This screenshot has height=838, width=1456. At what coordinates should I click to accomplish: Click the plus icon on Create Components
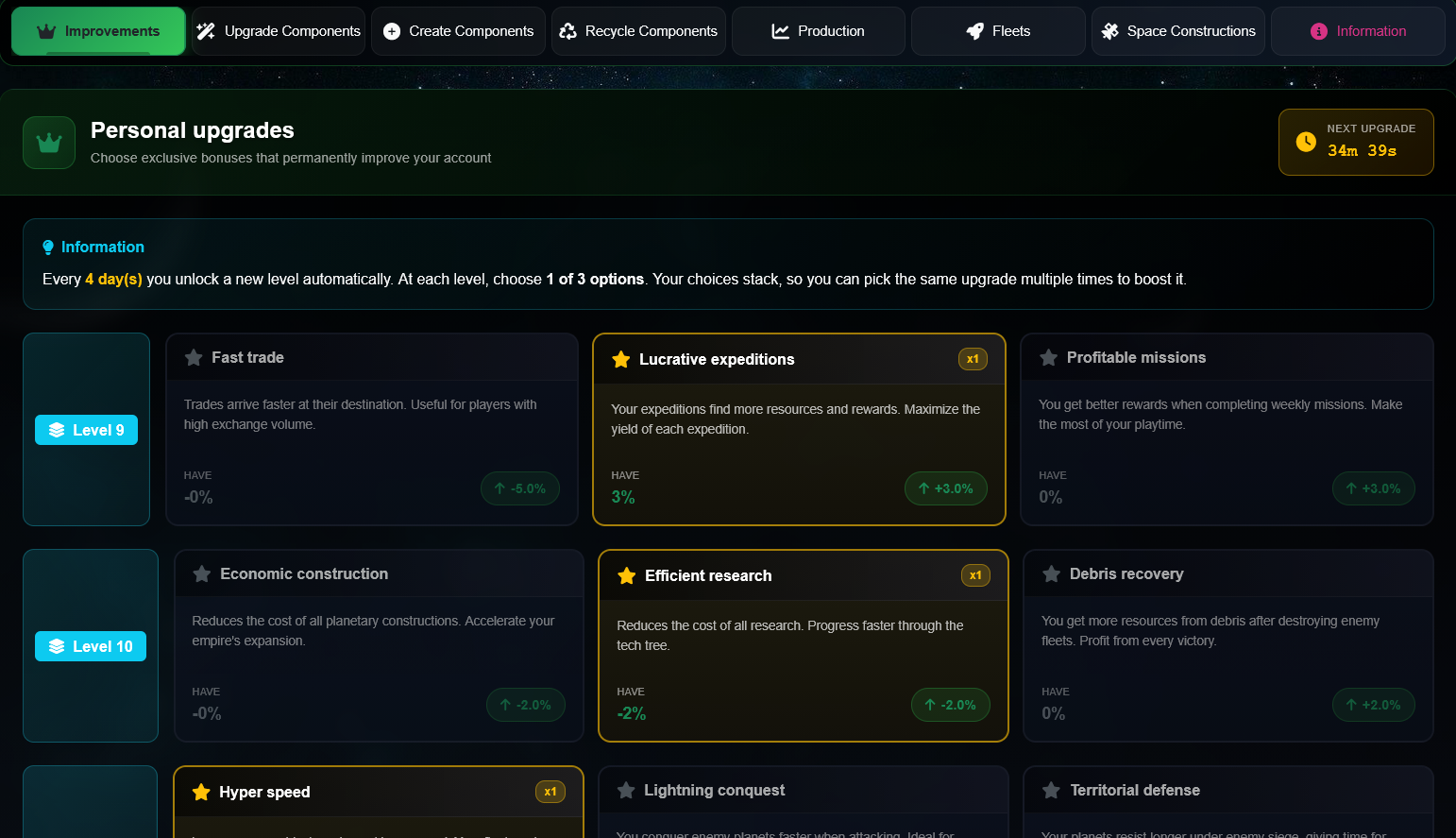392,30
